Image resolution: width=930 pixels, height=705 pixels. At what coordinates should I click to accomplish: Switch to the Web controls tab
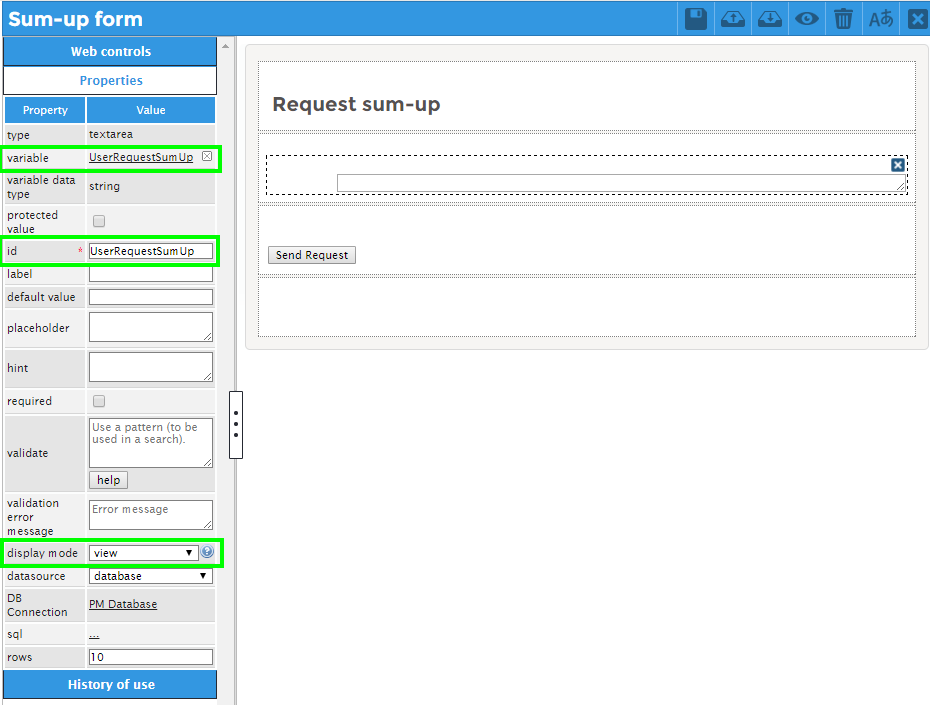pyautogui.click(x=110, y=51)
